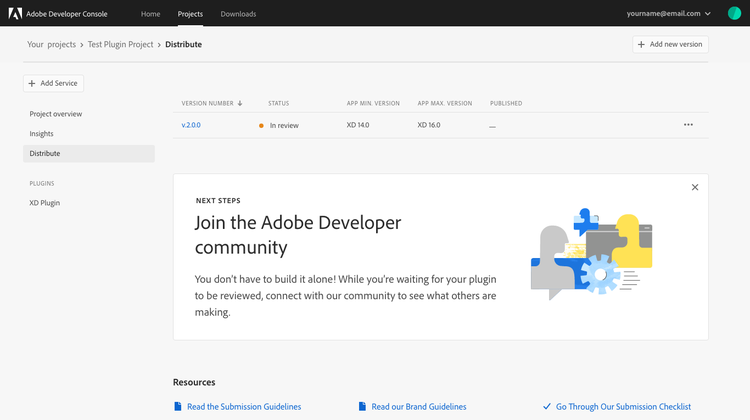Open Insights in sidebar
Image resolution: width=750 pixels, height=420 pixels.
tap(41, 133)
